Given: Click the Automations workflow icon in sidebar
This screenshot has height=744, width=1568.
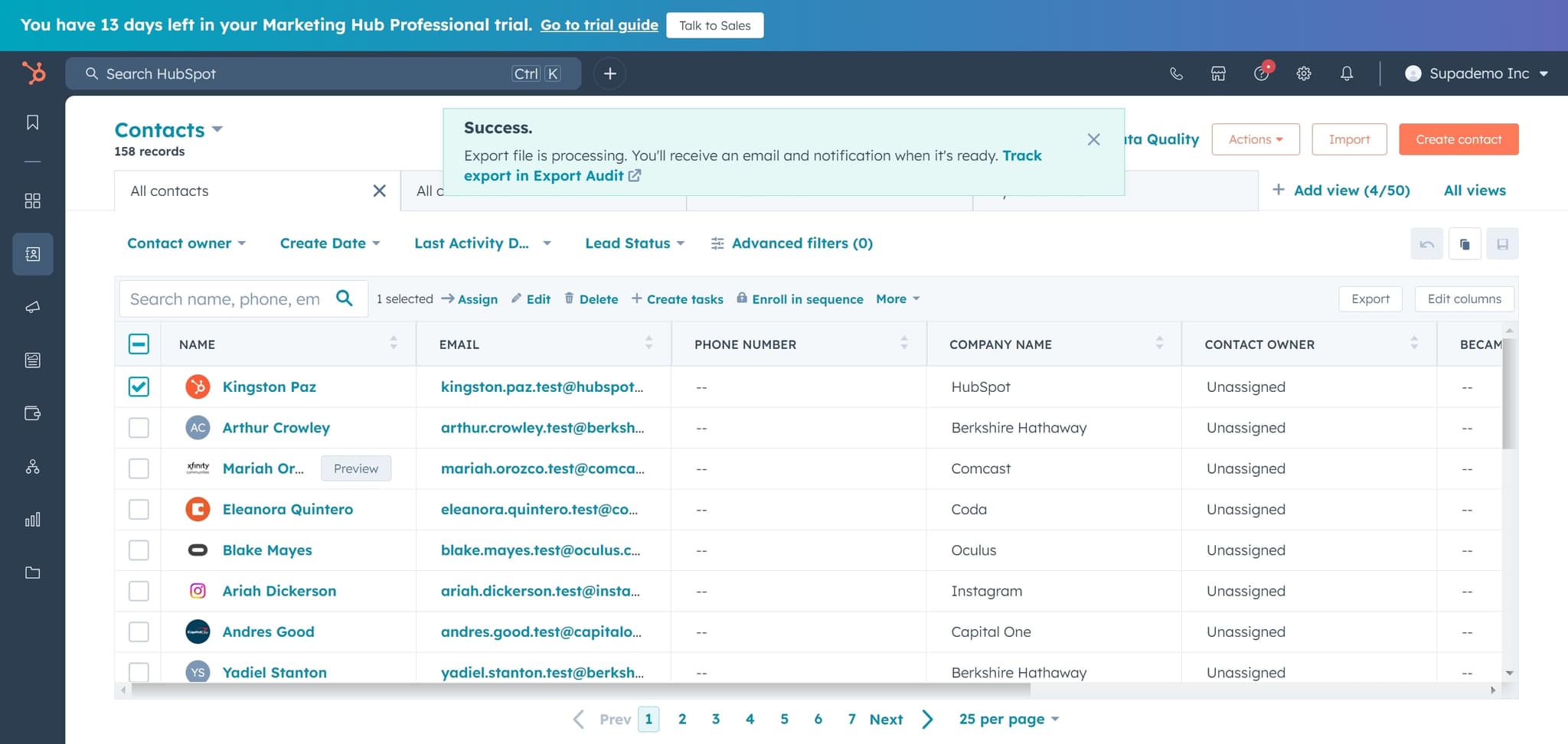Looking at the screenshot, I should pos(31,466).
